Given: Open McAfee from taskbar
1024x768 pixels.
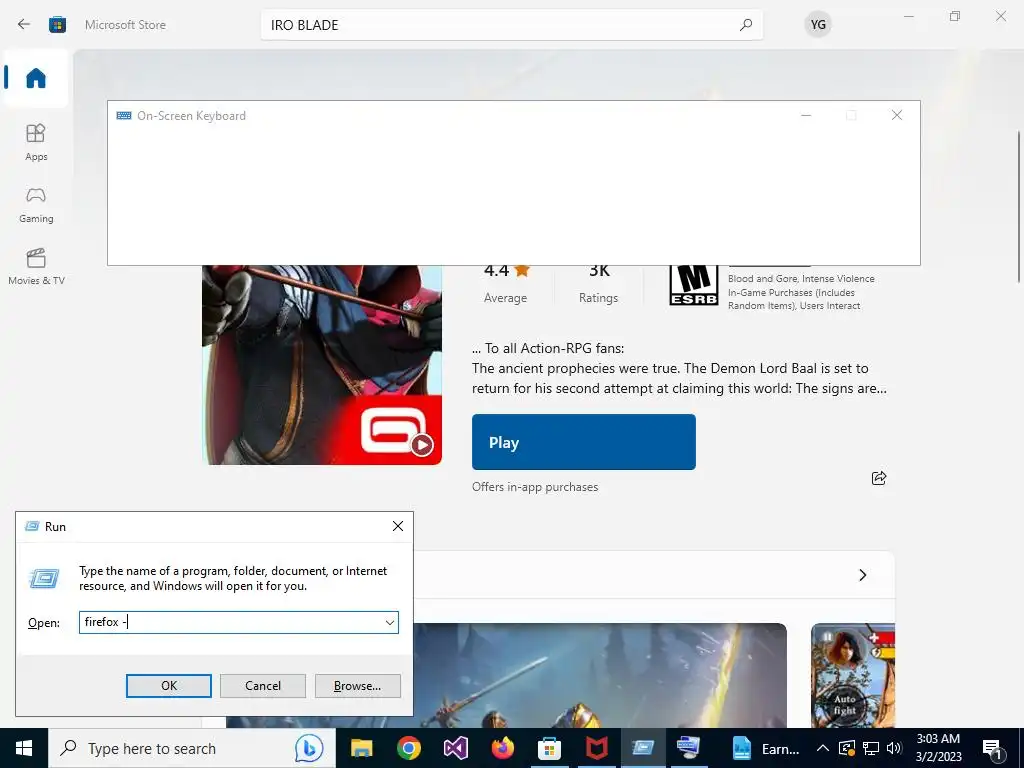Looking at the screenshot, I should [596, 748].
